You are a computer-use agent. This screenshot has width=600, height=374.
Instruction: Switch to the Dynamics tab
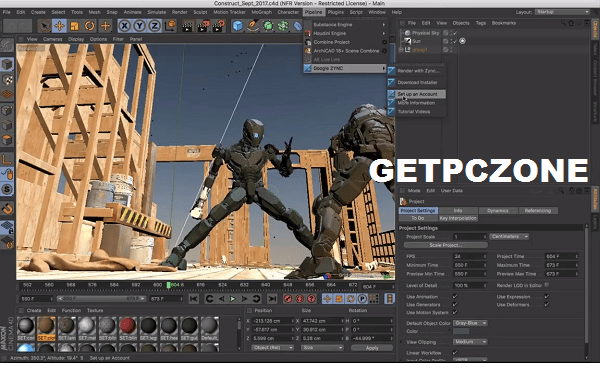(x=498, y=211)
